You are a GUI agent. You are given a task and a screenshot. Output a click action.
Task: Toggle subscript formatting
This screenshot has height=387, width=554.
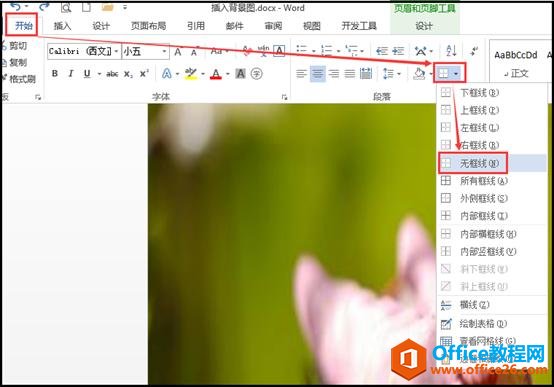pyautogui.click(x=129, y=74)
